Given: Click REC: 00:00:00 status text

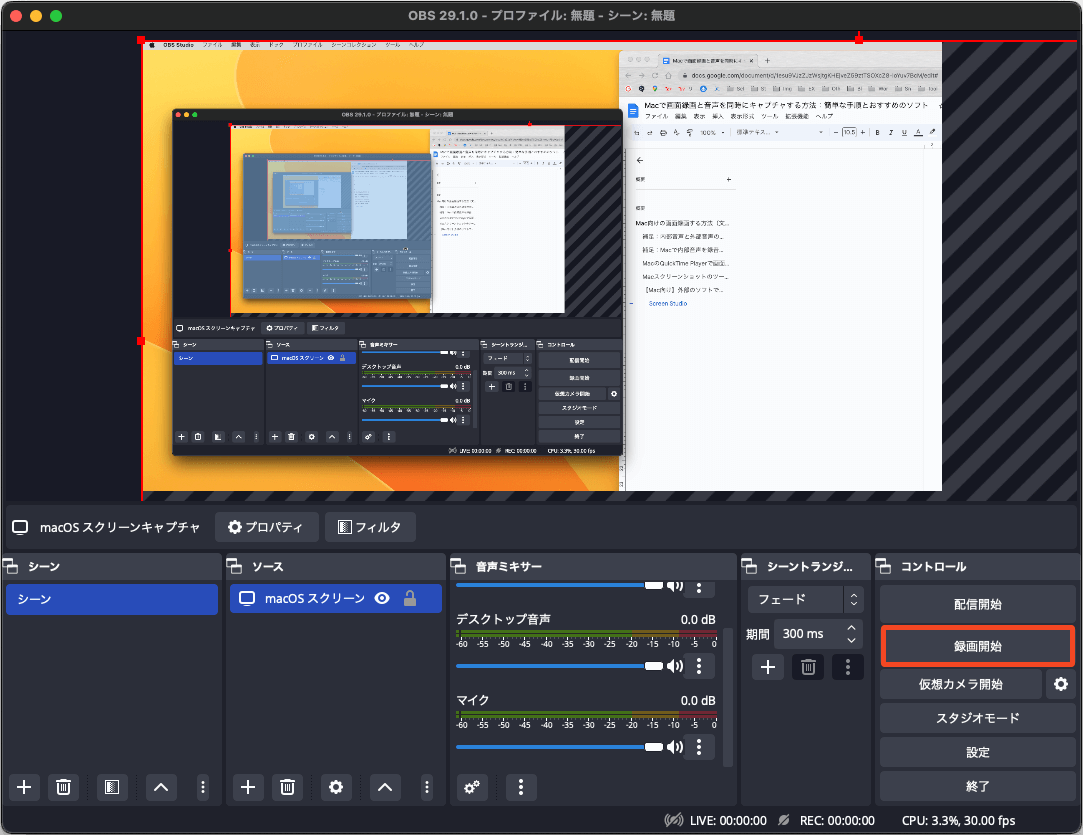Looking at the screenshot, I should point(837,820).
